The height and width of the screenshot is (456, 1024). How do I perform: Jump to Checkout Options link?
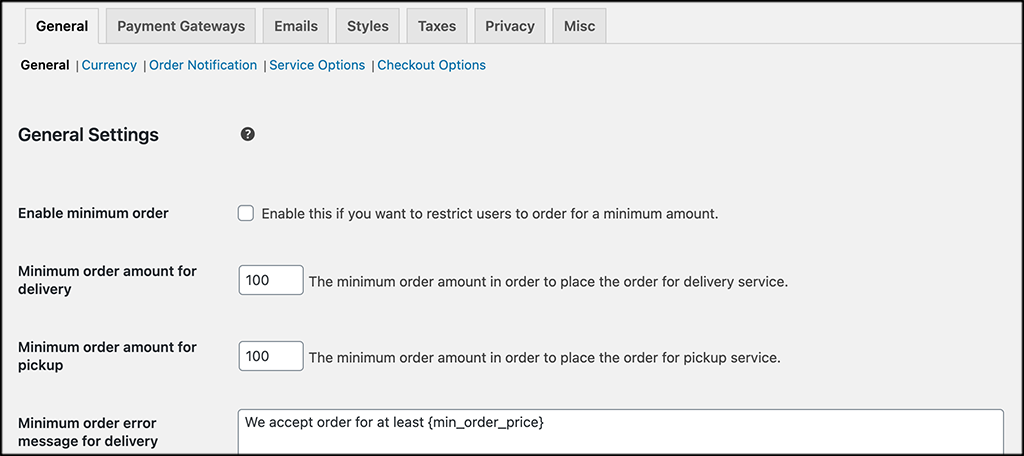point(432,65)
